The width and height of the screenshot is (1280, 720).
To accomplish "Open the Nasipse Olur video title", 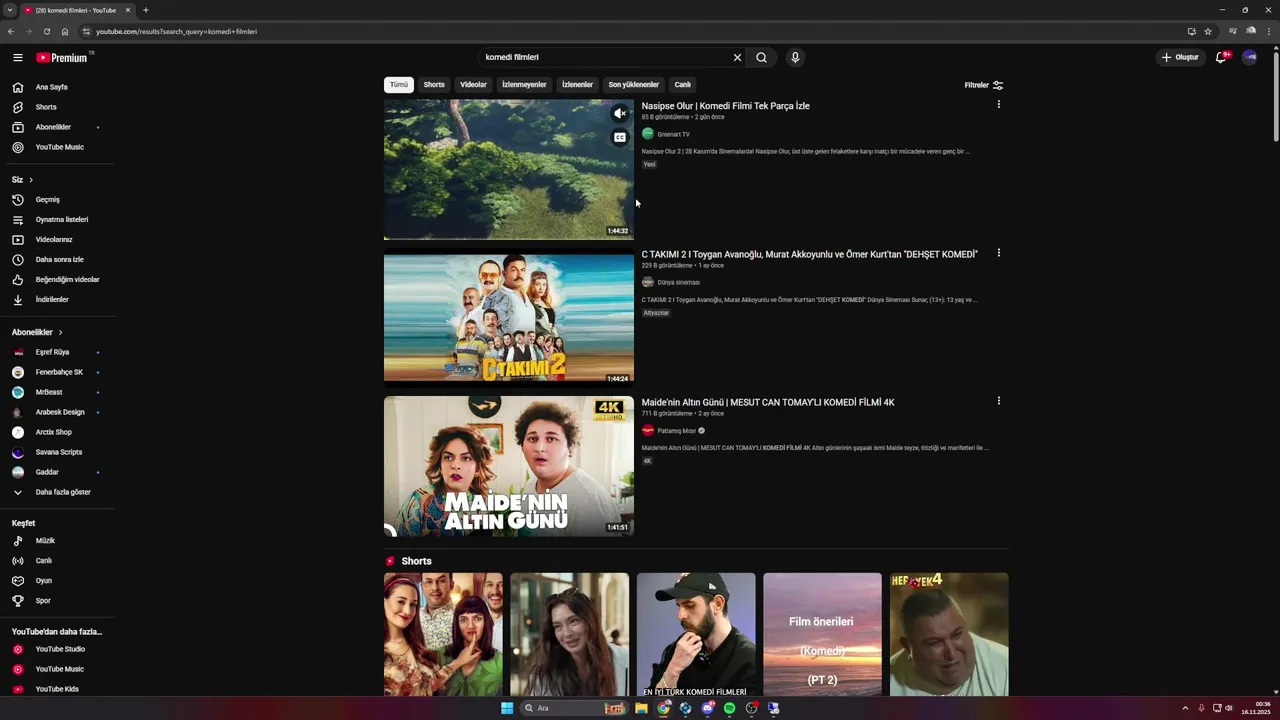I will point(726,106).
